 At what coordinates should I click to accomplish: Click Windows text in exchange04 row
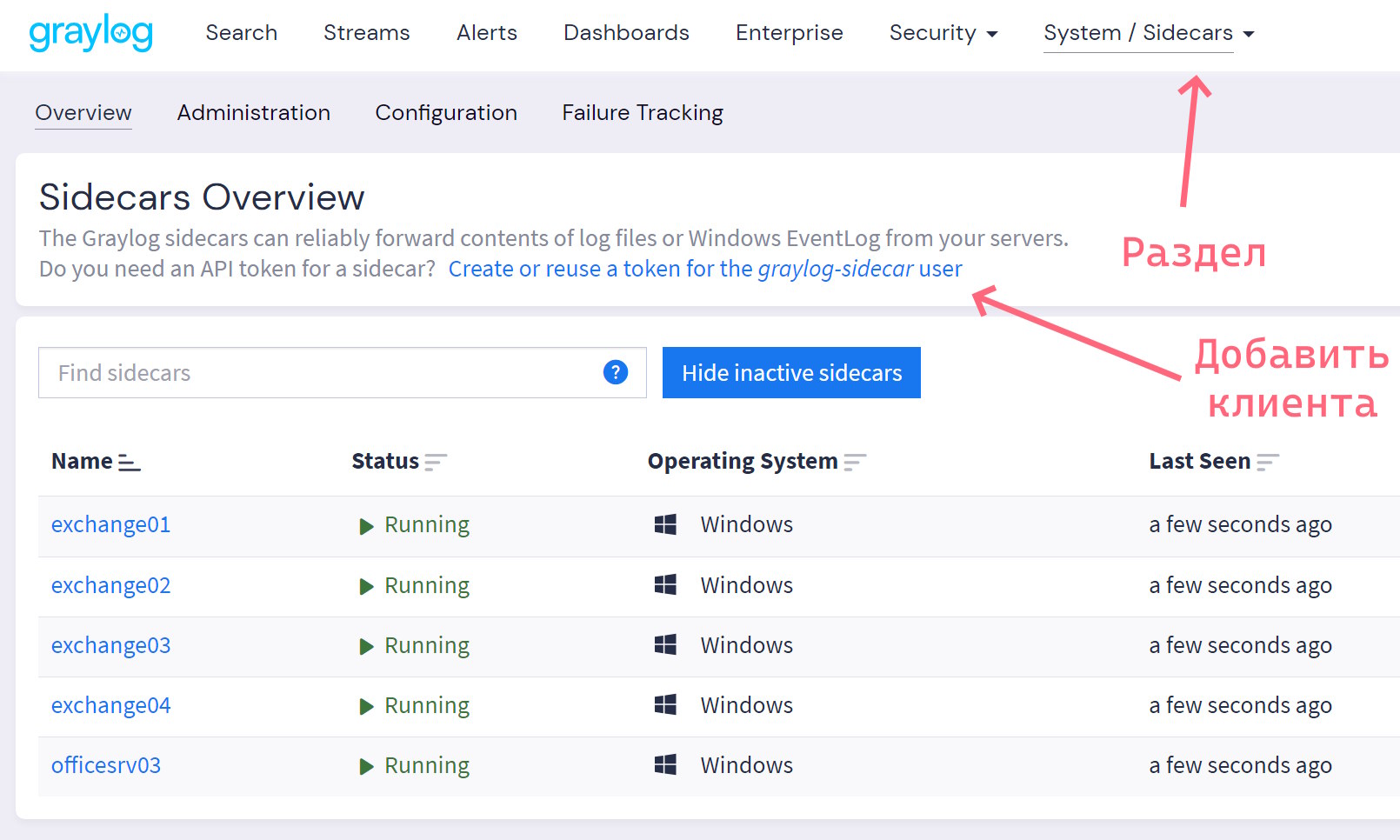[747, 705]
